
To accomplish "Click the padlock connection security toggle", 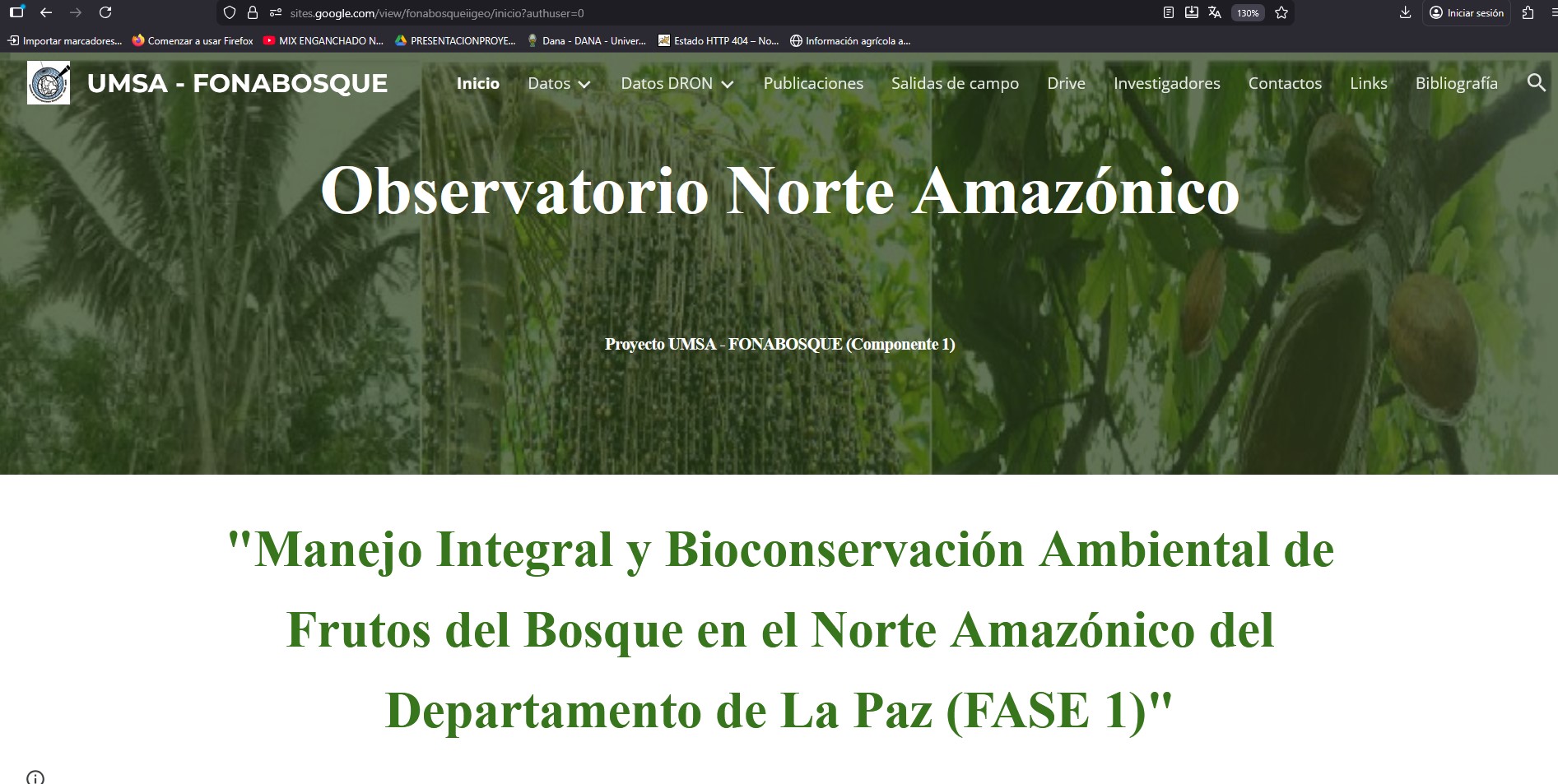I will point(251,13).
